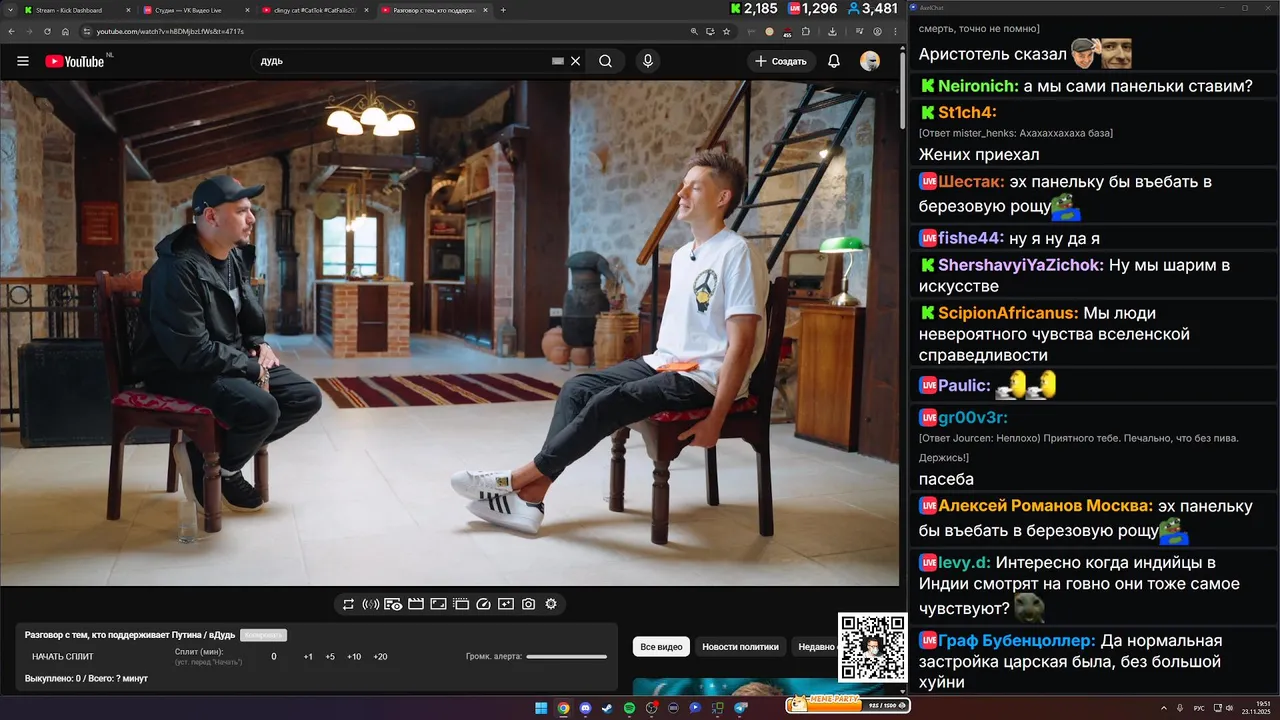Click the QR code overlay
Viewport: 1280px width, 720px height.
pos(872,648)
